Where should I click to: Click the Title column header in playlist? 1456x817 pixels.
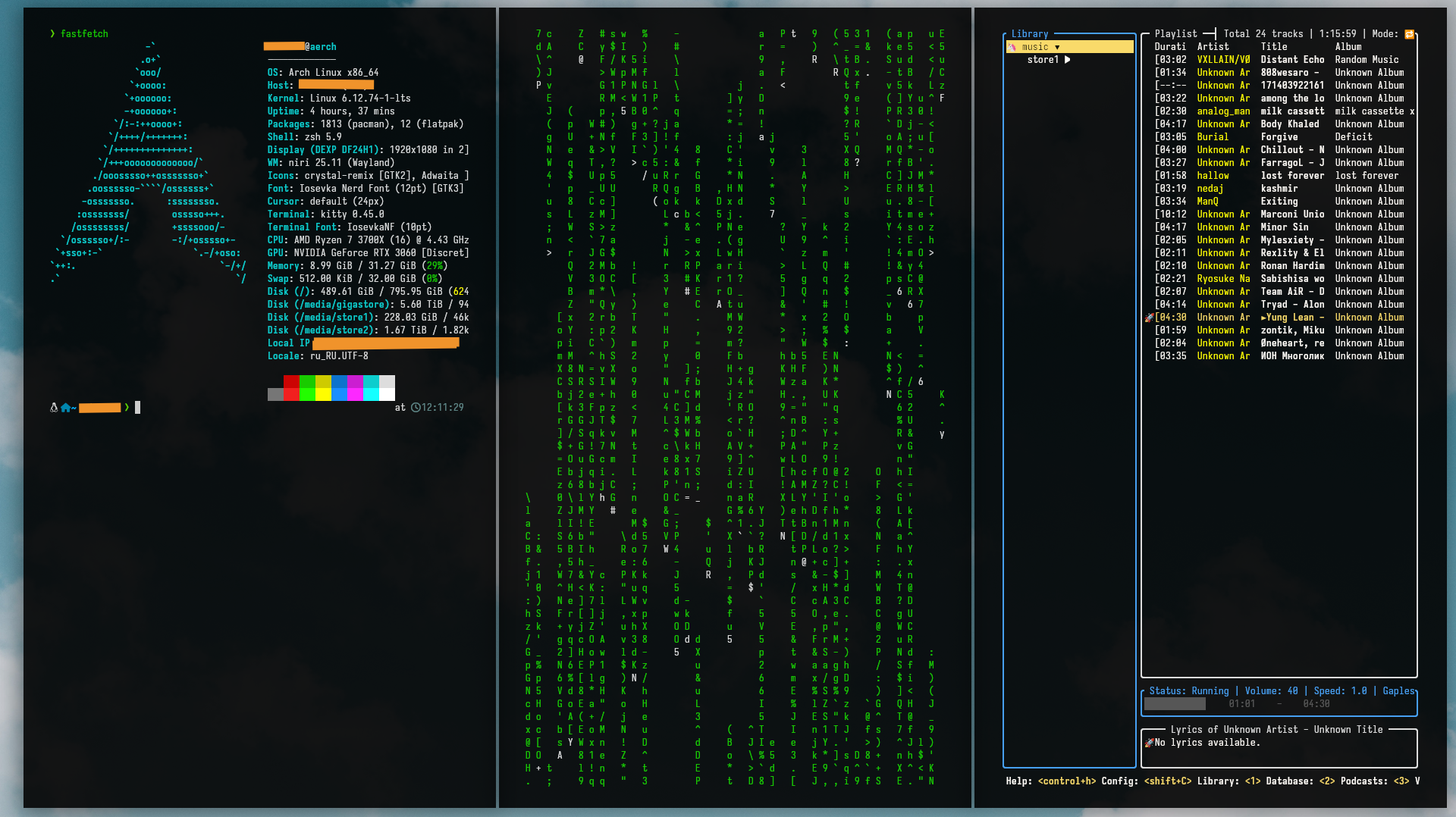(1274, 47)
